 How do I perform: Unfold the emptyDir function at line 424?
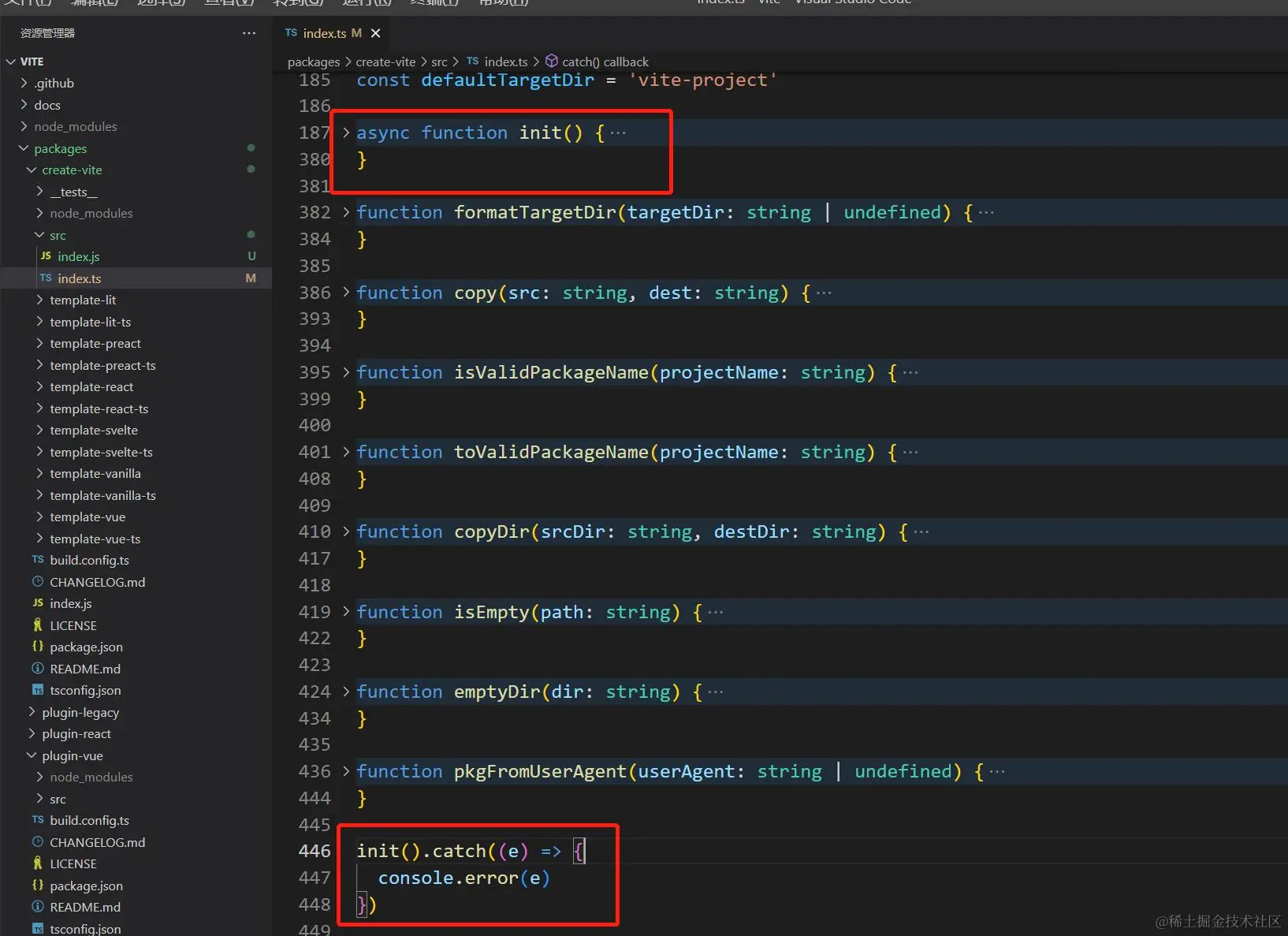(x=346, y=692)
